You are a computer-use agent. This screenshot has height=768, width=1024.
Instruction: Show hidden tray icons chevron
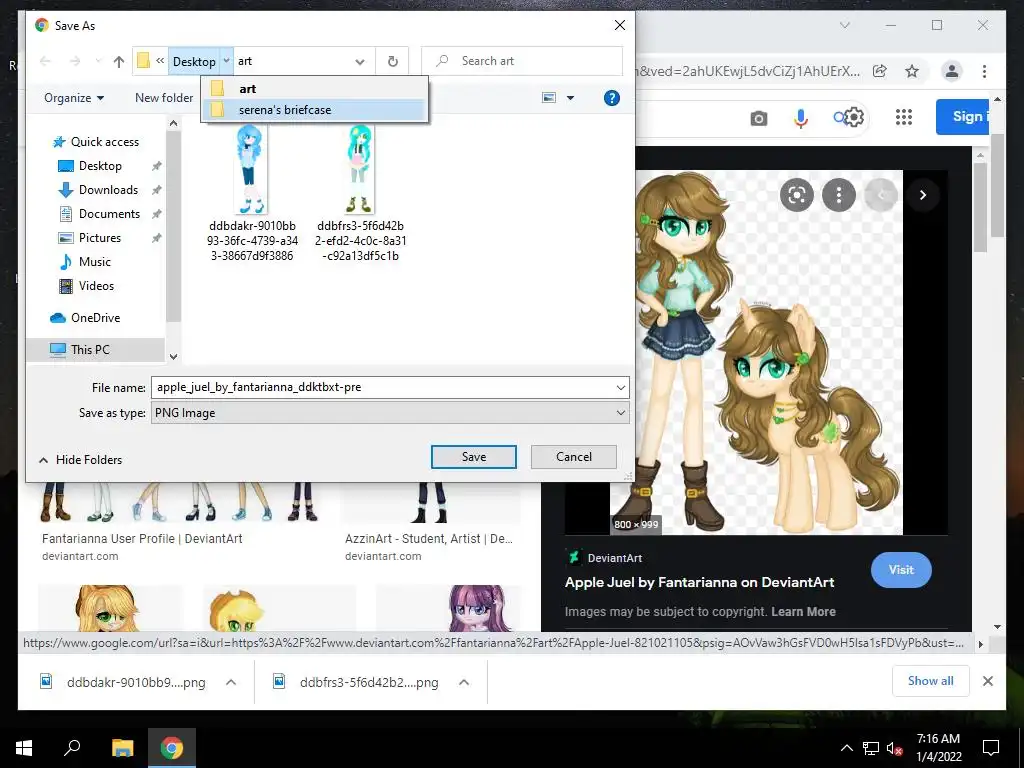[x=846, y=748]
